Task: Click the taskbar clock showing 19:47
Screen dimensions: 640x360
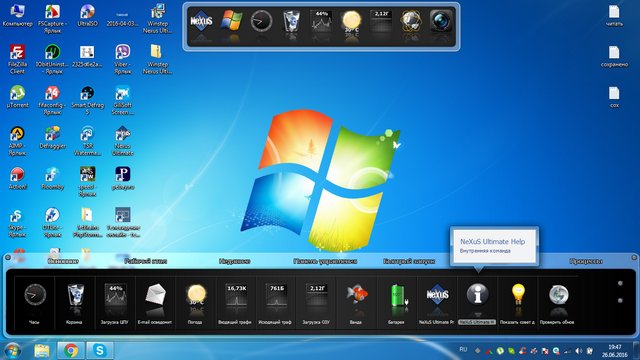Action: pos(614,351)
